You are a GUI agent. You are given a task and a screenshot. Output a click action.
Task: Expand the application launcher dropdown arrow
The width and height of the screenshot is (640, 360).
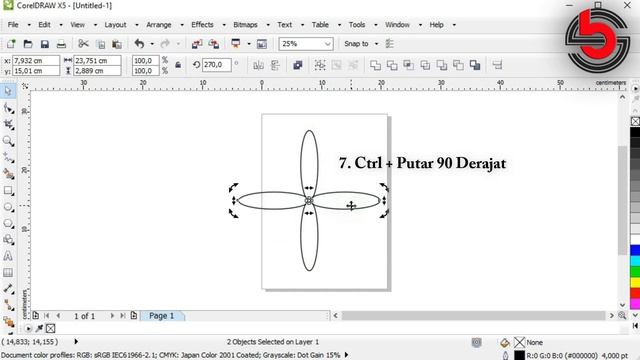[249, 44]
